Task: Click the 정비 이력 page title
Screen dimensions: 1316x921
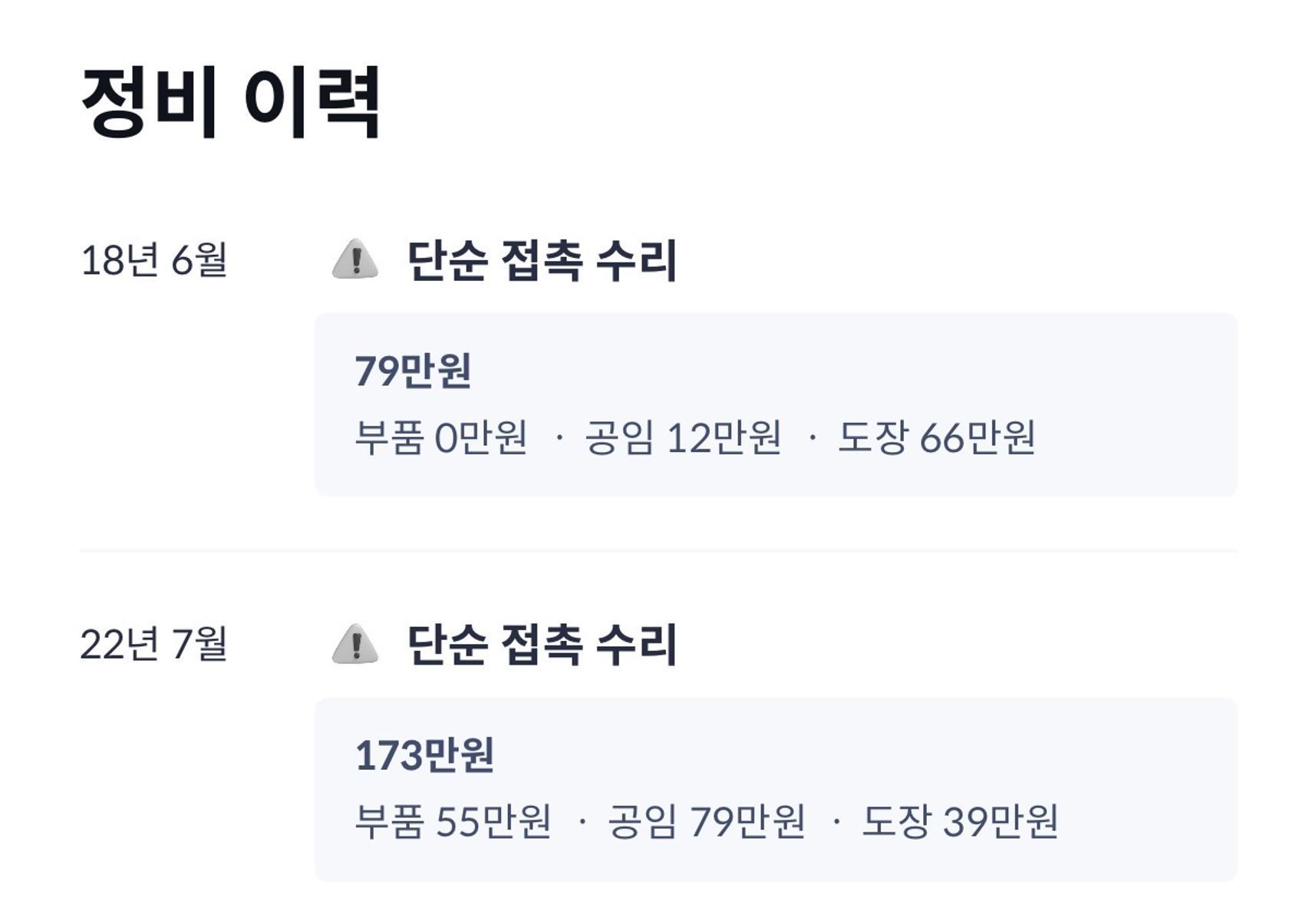Action: click(x=230, y=102)
